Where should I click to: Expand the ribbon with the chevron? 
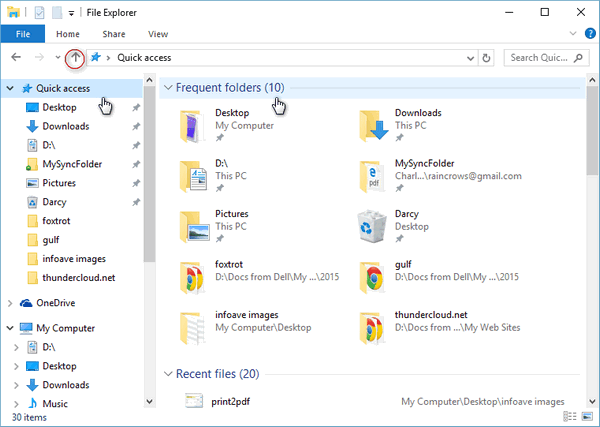click(x=573, y=33)
